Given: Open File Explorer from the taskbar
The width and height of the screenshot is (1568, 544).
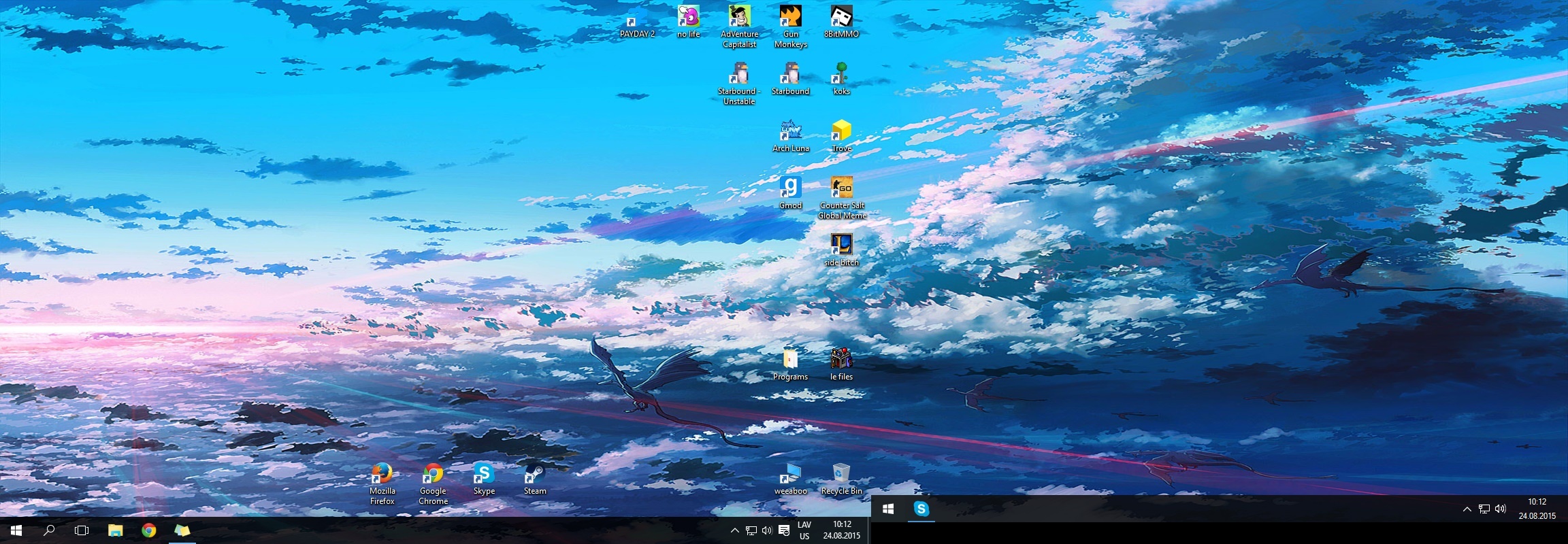Looking at the screenshot, I should pyautogui.click(x=115, y=530).
